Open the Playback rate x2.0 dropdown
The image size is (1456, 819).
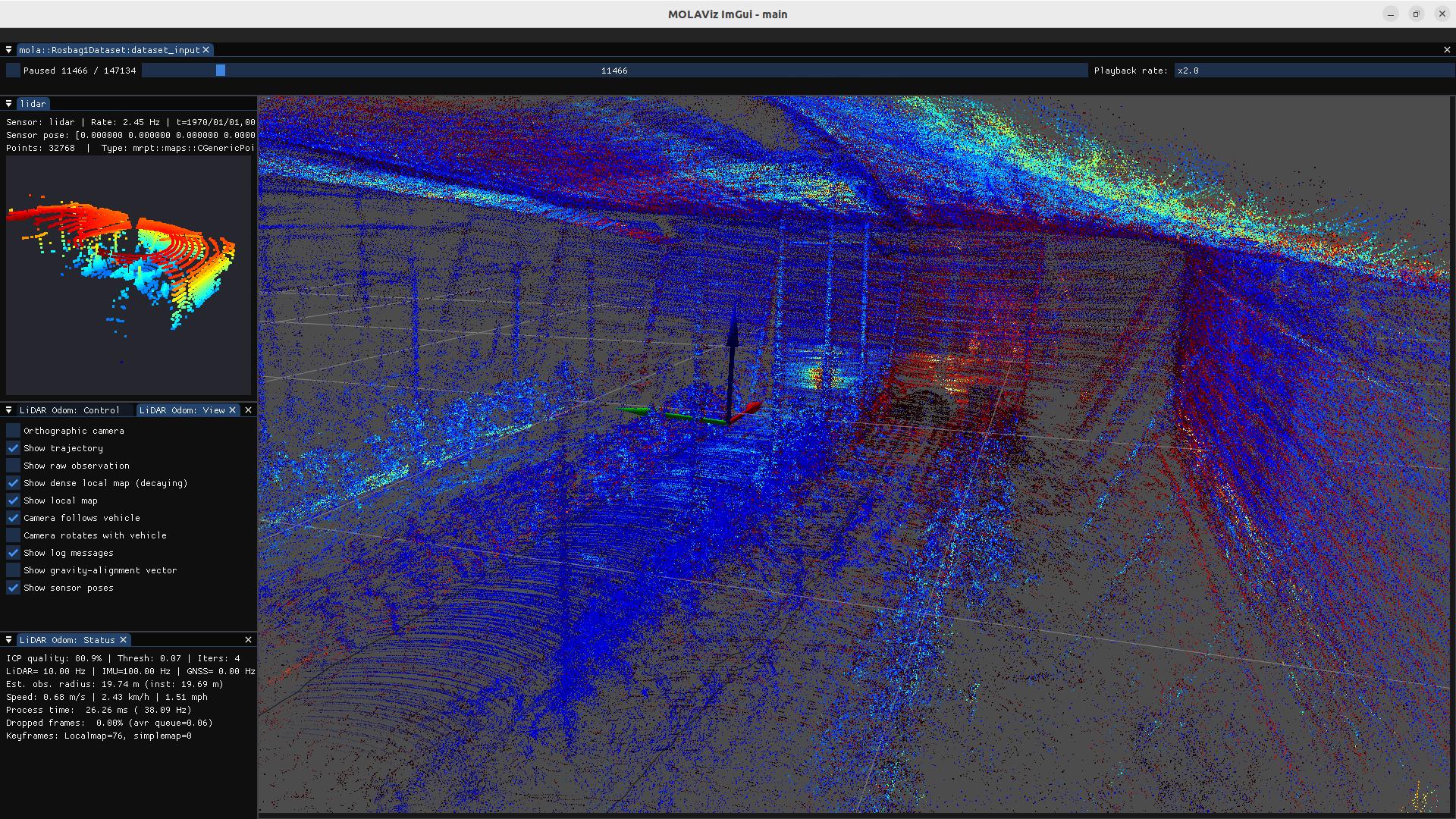click(1314, 71)
